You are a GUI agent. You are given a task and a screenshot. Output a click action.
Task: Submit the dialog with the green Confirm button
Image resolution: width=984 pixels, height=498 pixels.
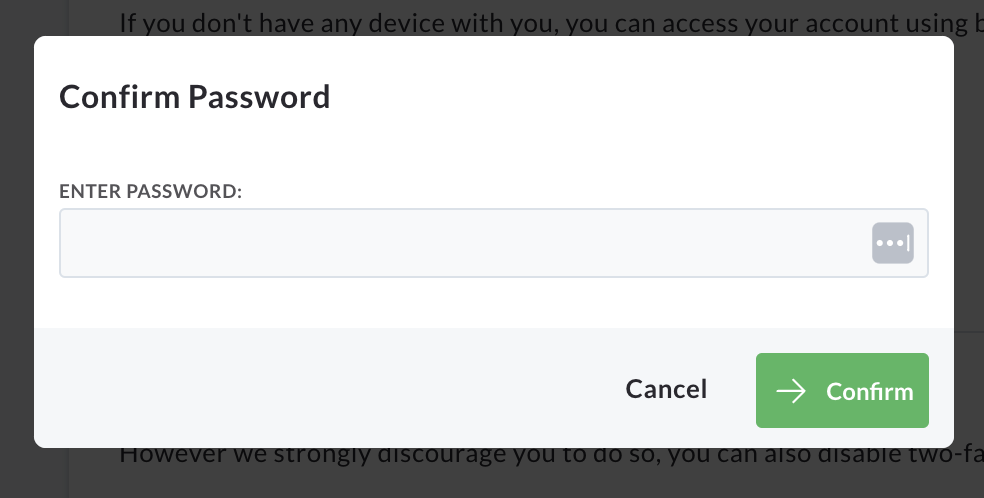tap(842, 390)
